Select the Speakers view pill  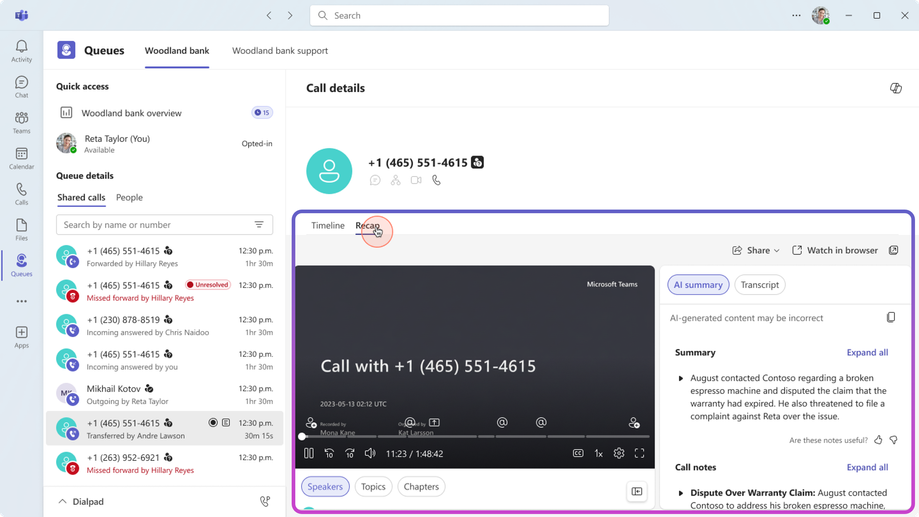tap(325, 487)
